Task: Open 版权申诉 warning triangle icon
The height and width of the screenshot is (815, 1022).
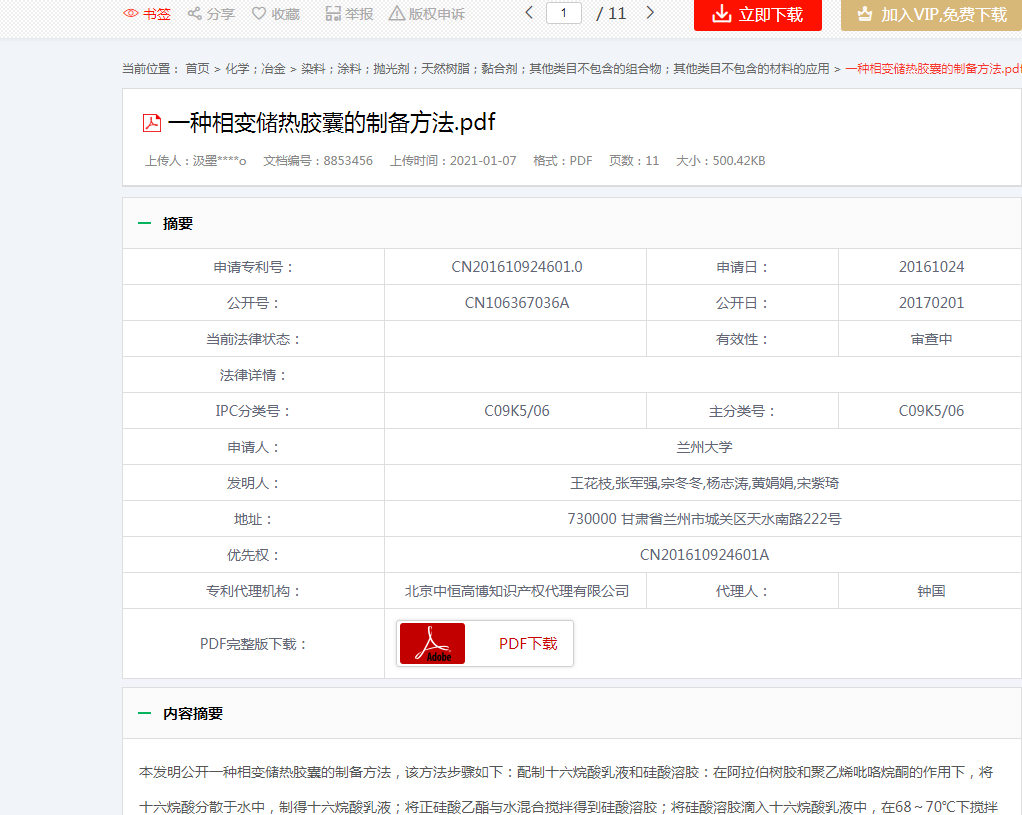Action: pyautogui.click(x=397, y=14)
